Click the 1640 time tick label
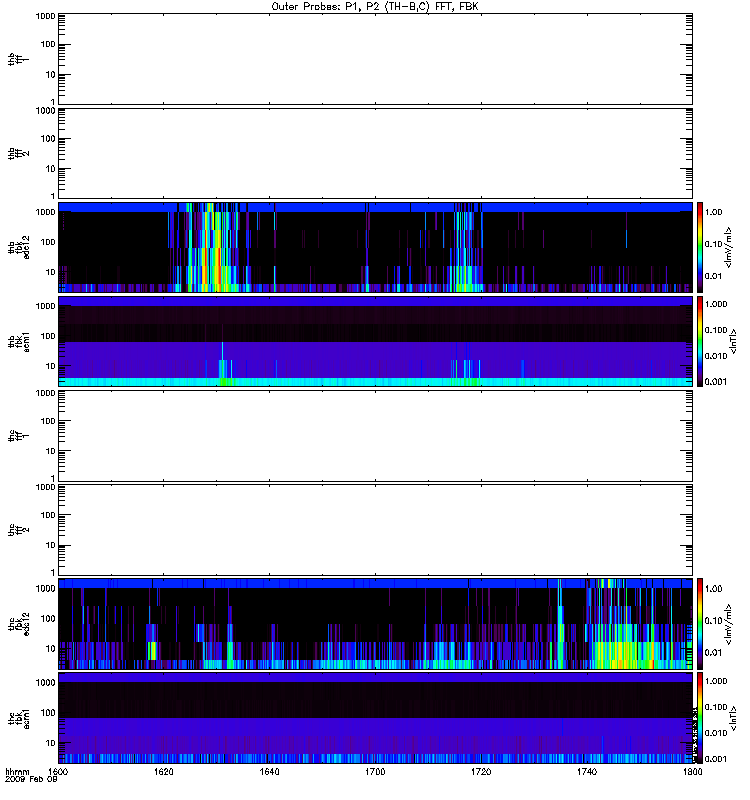This screenshot has width=750, height=800. pyautogui.click(x=269, y=772)
